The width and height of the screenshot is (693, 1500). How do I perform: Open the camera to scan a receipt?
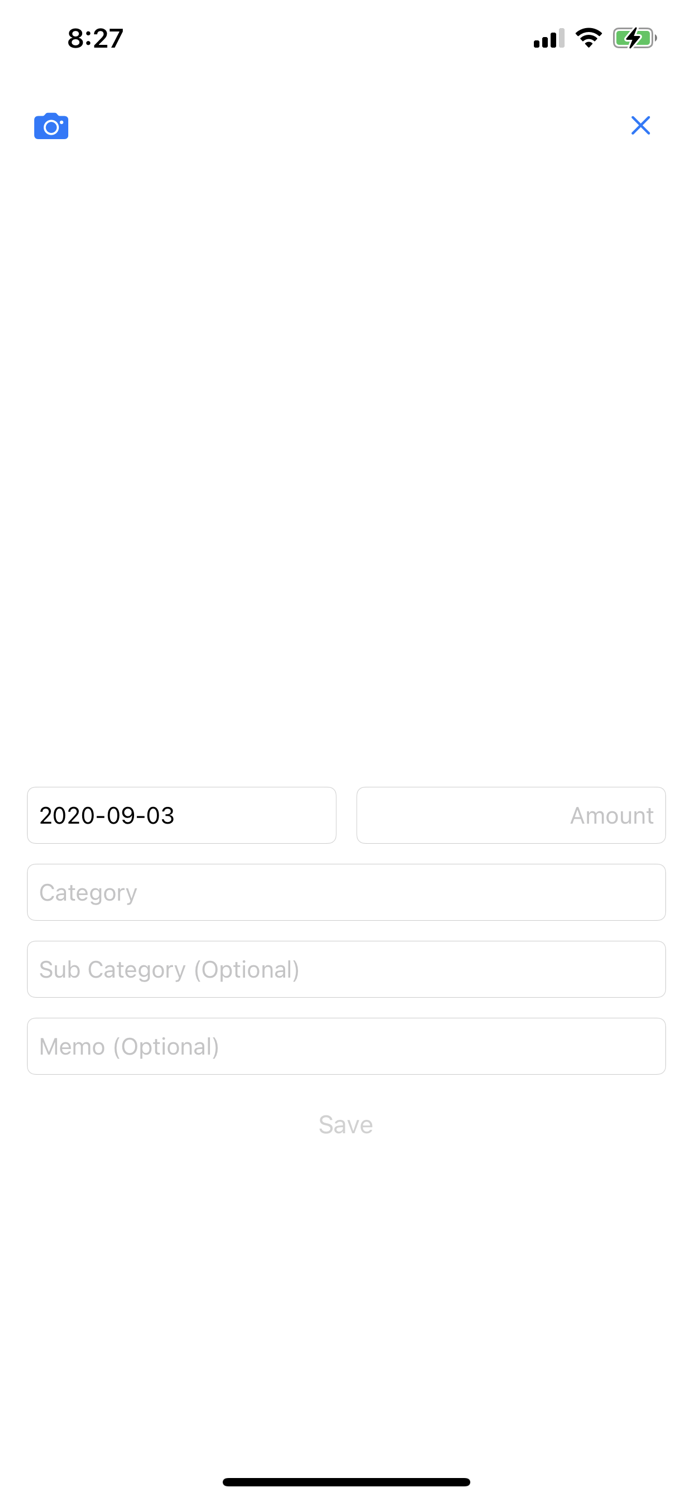point(51,126)
